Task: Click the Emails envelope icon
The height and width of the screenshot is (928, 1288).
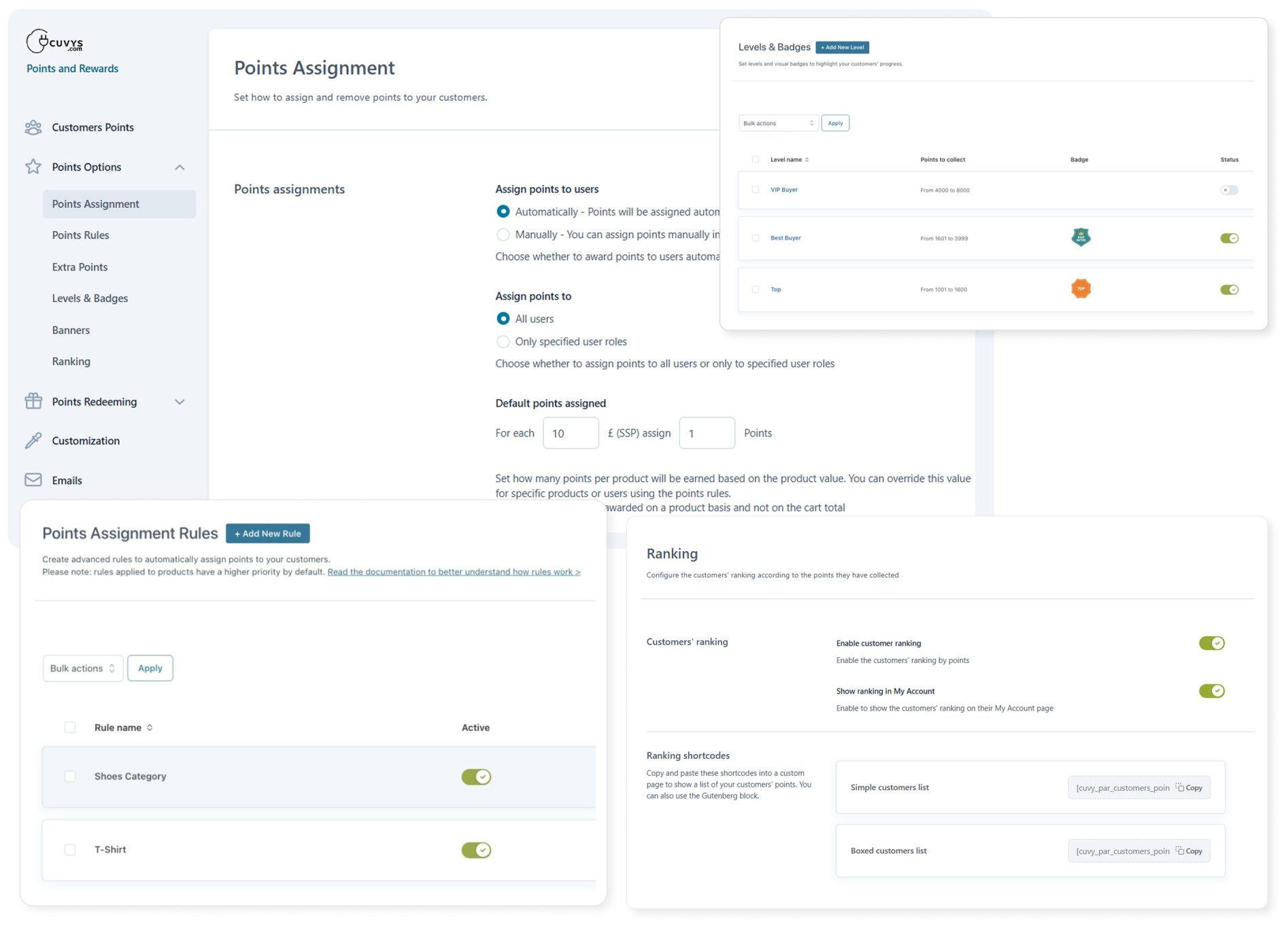Action: coord(33,480)
